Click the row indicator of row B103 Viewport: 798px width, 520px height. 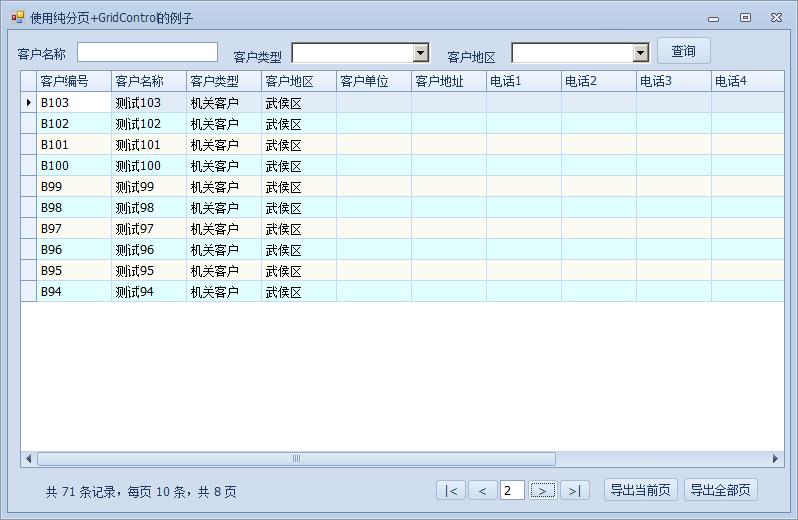pos(28,103)
